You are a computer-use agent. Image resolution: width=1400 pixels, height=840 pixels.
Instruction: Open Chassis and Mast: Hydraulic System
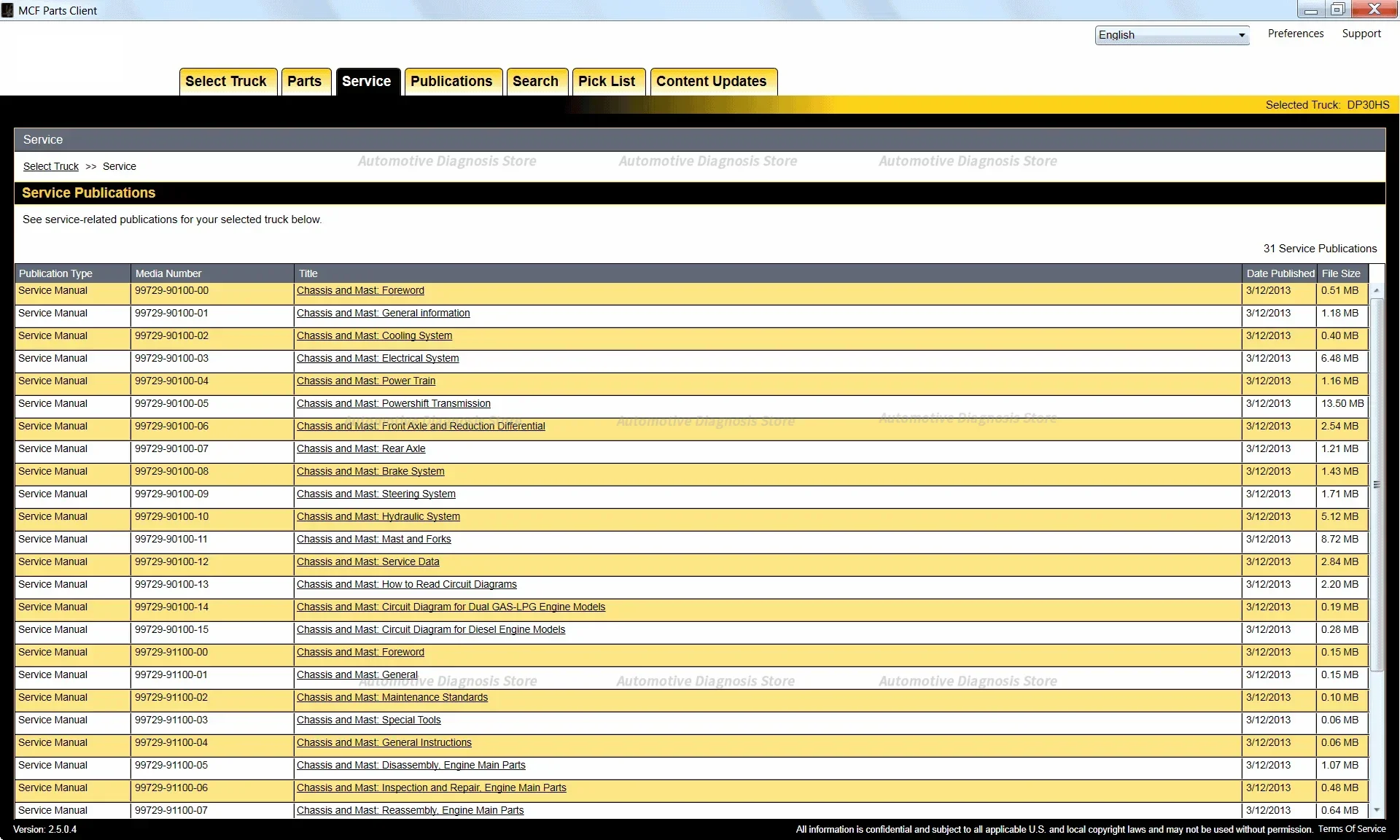point(378,517)
